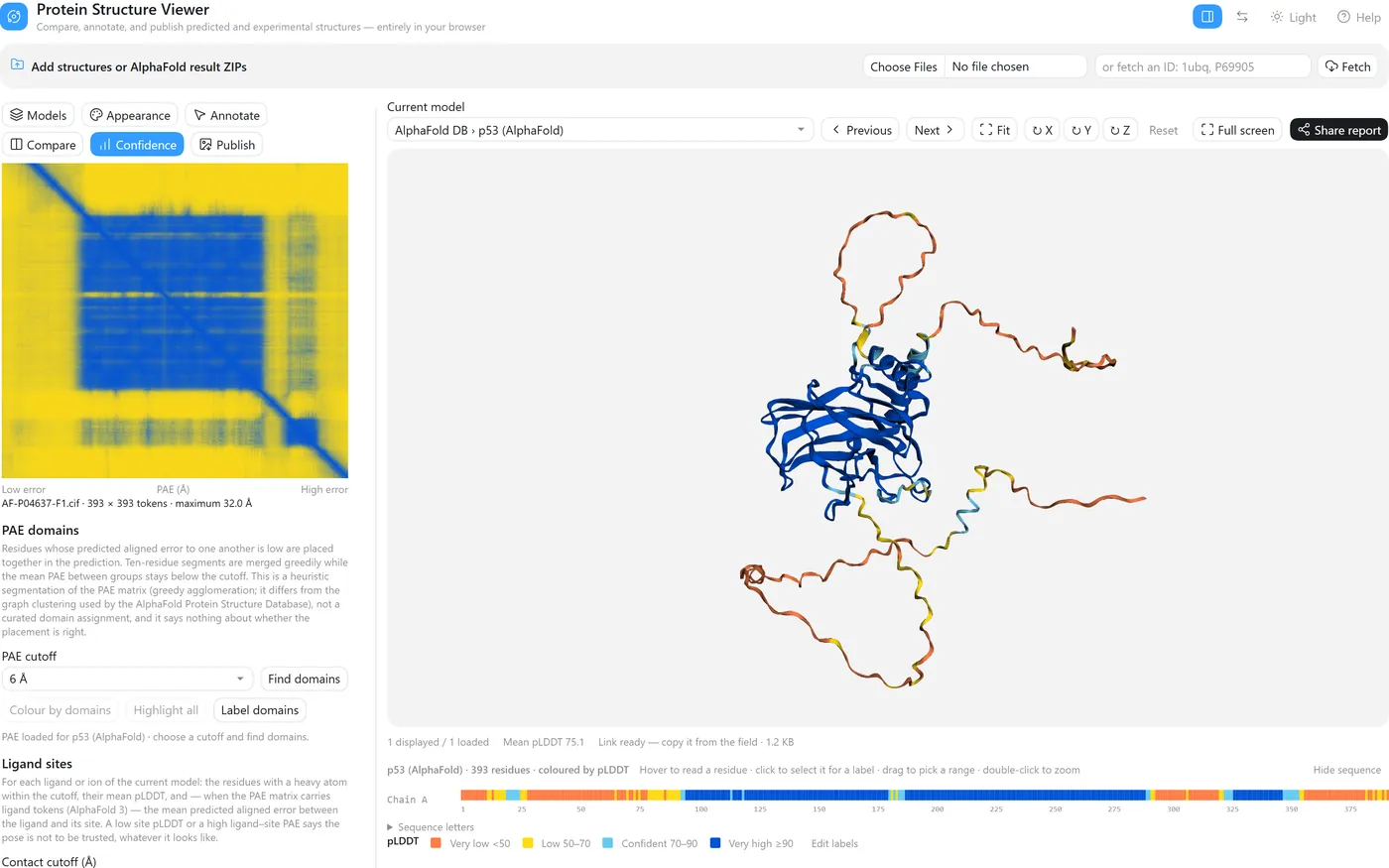
Task: Select the Annotate tab
Action: click(226, 115)
